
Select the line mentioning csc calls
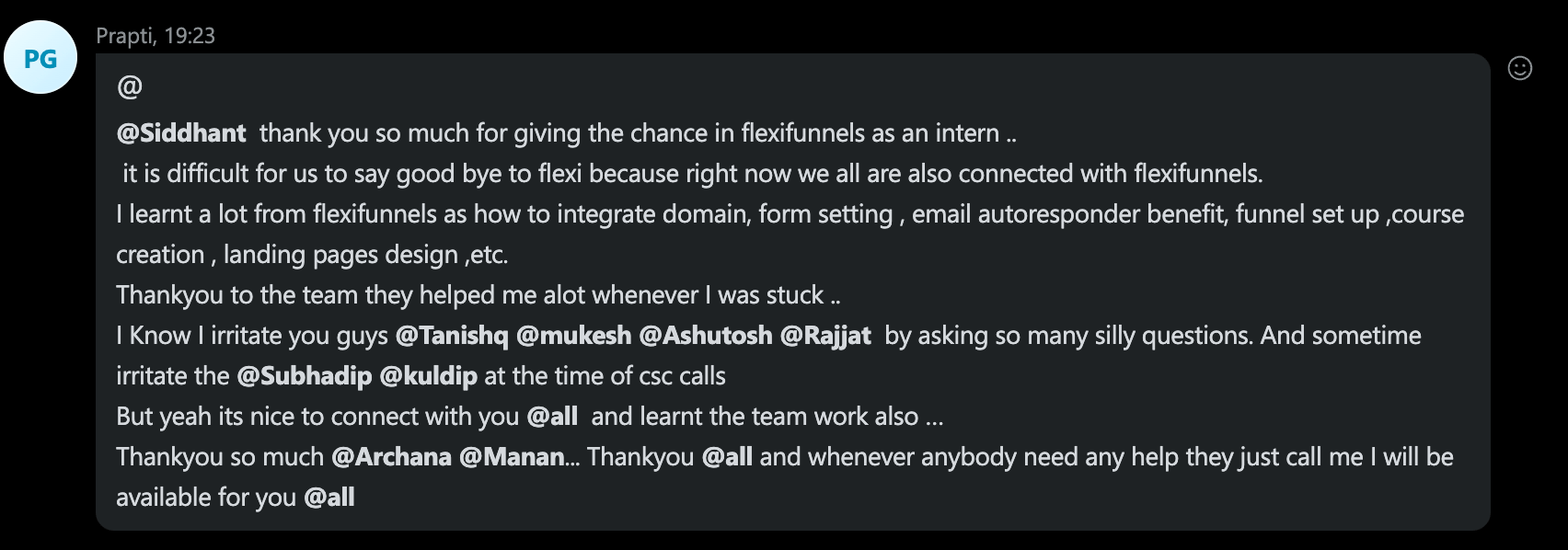[421, 376]
